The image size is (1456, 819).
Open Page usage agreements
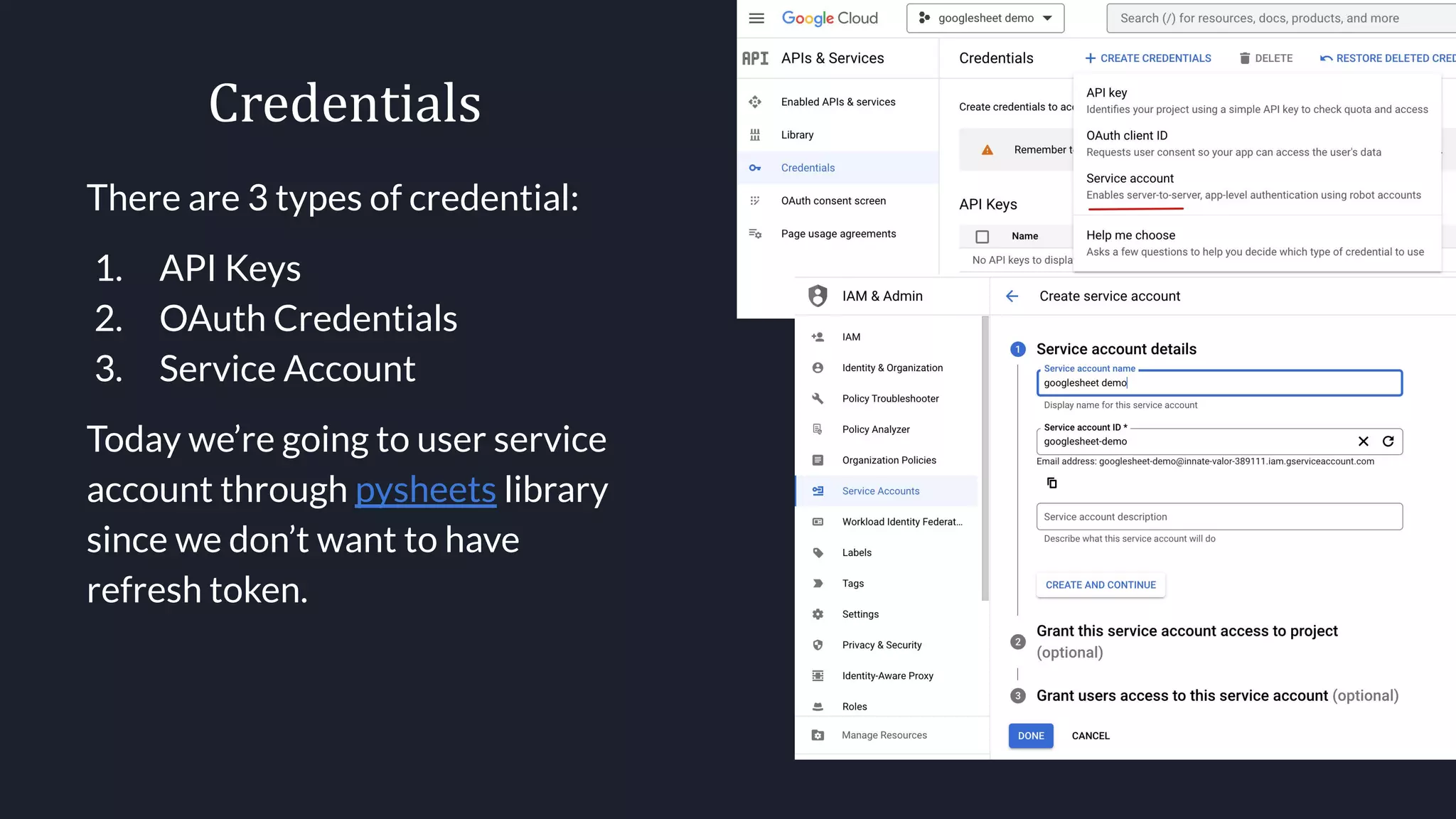[838, 234]
